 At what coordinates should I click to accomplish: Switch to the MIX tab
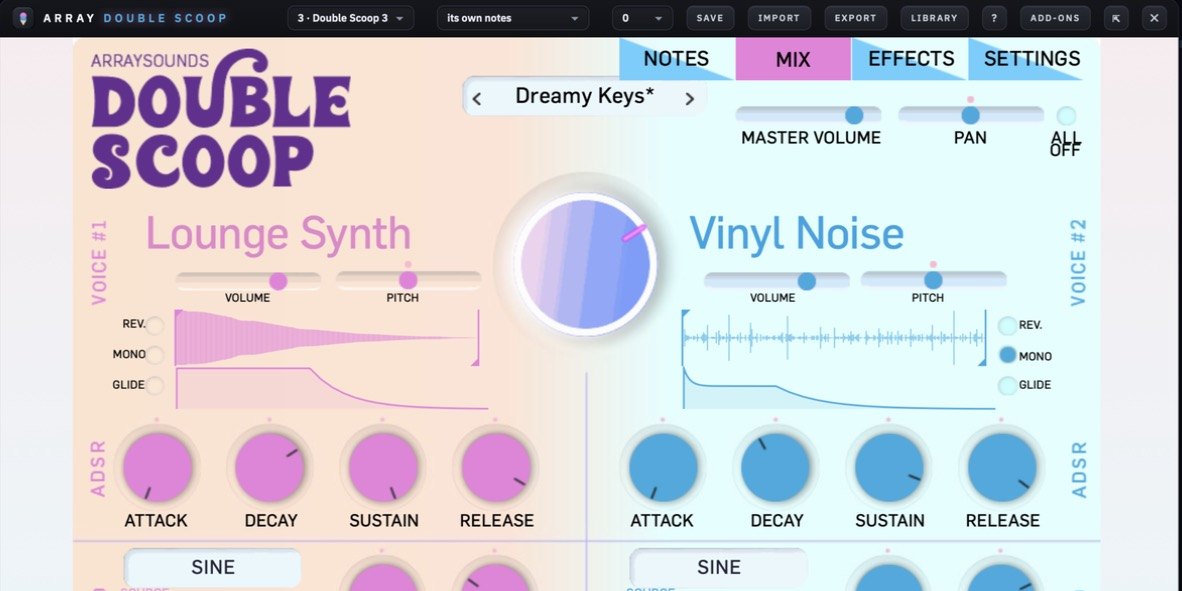pyautogui.click(x=793, y=59)
